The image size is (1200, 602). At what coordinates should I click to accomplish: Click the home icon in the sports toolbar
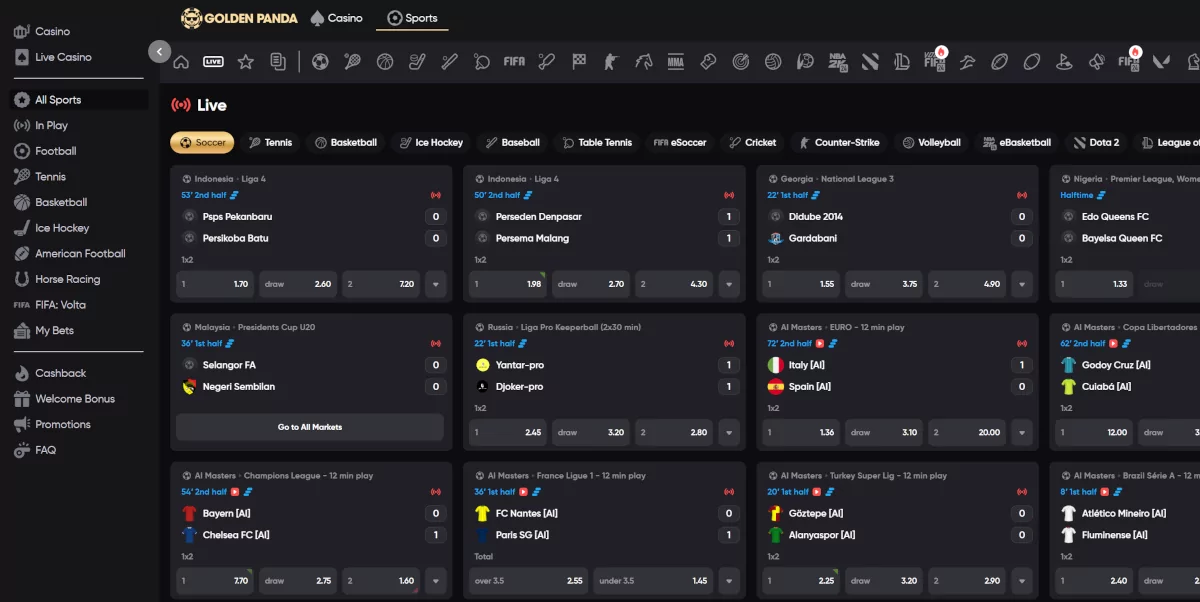(180, 61)
